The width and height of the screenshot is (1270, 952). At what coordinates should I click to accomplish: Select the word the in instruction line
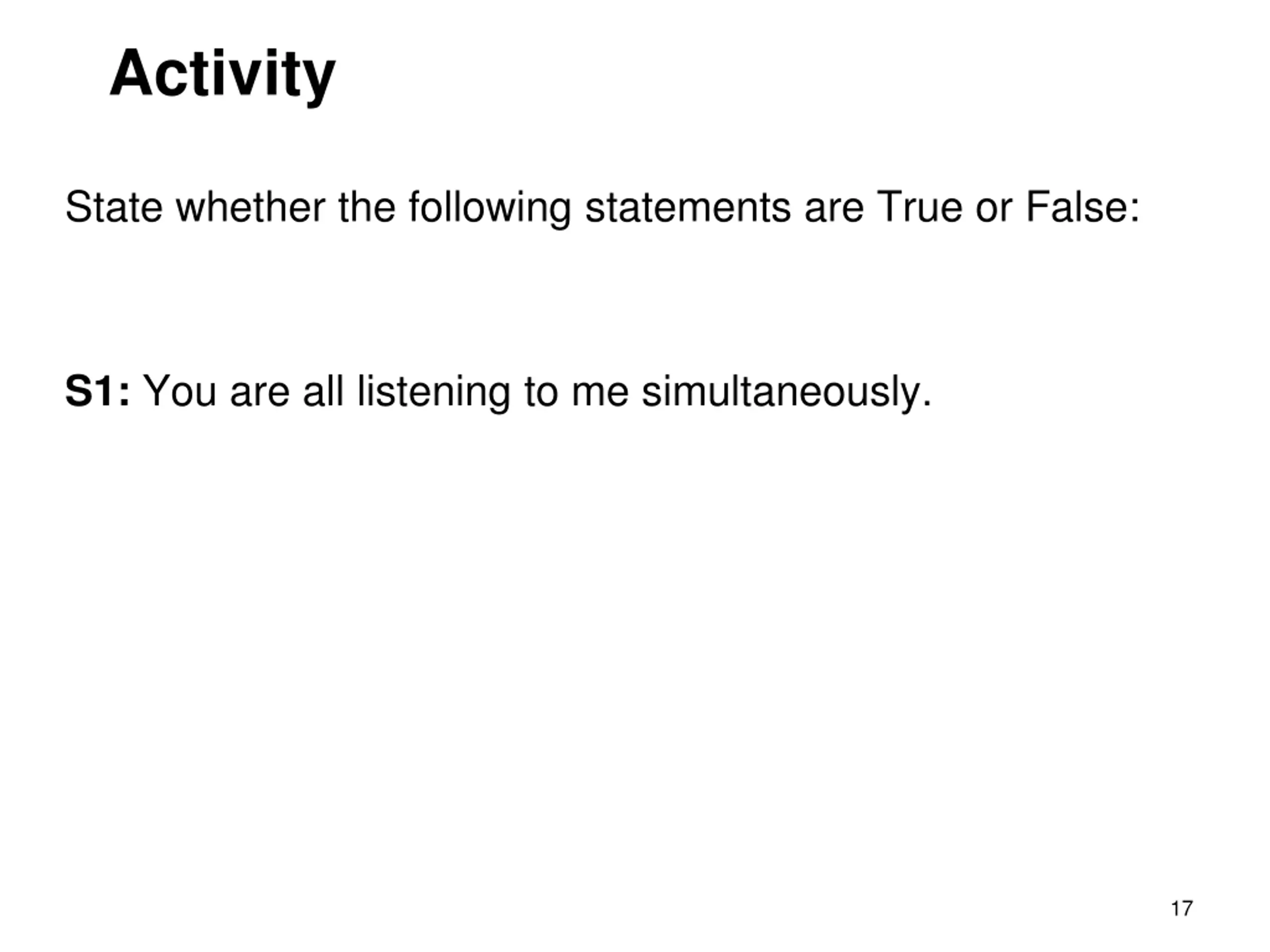tap(367, 207)
